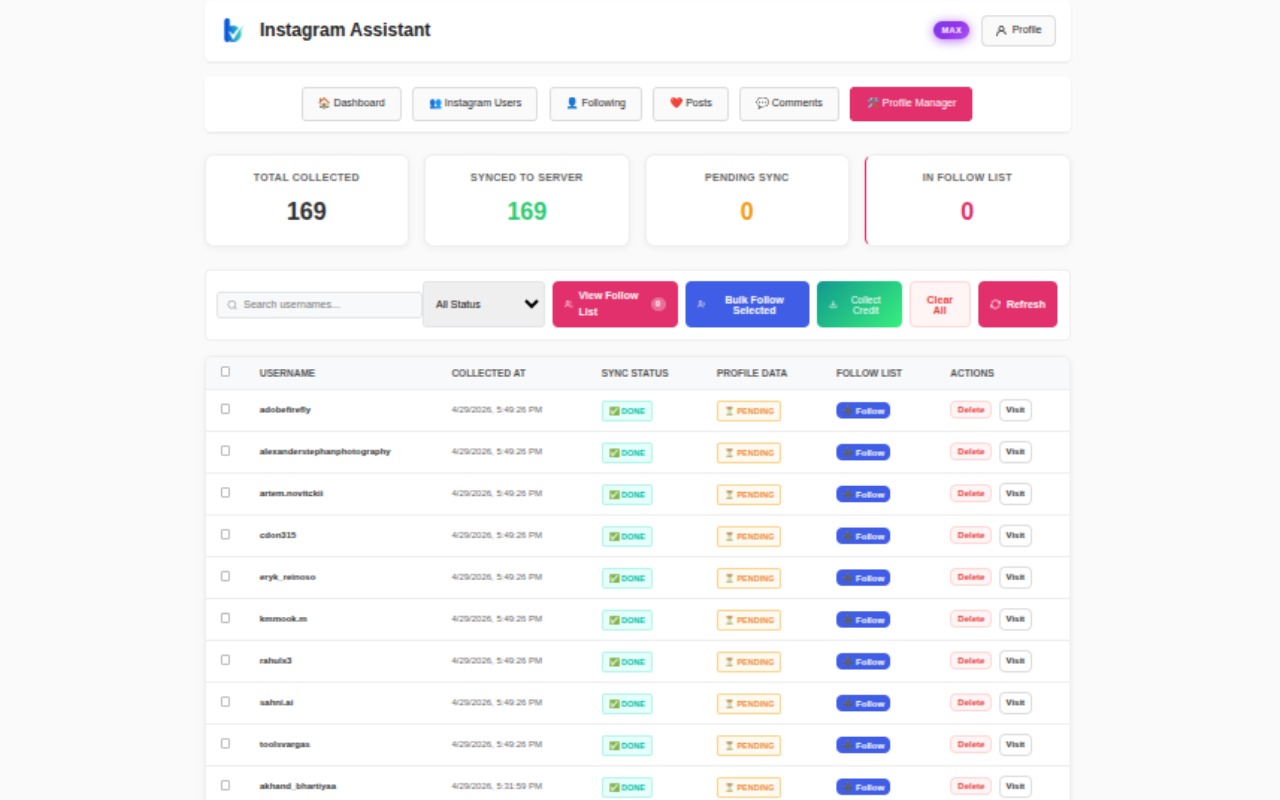The image size is (1280, 800).
Task: Visit the kmmook.m profile
Action: click(1015, 619)
